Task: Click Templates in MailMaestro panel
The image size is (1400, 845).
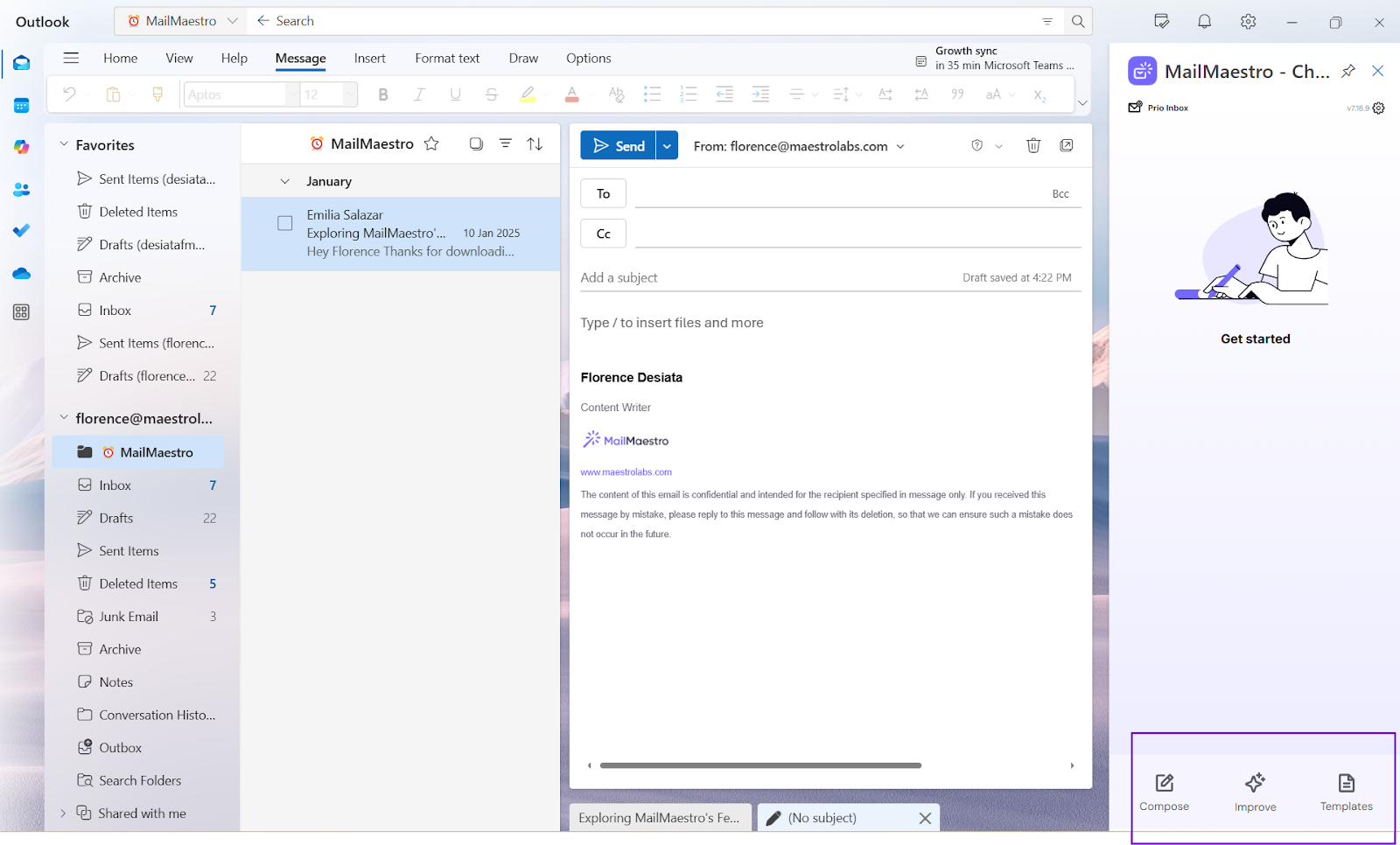Action: pos(1346,793)
